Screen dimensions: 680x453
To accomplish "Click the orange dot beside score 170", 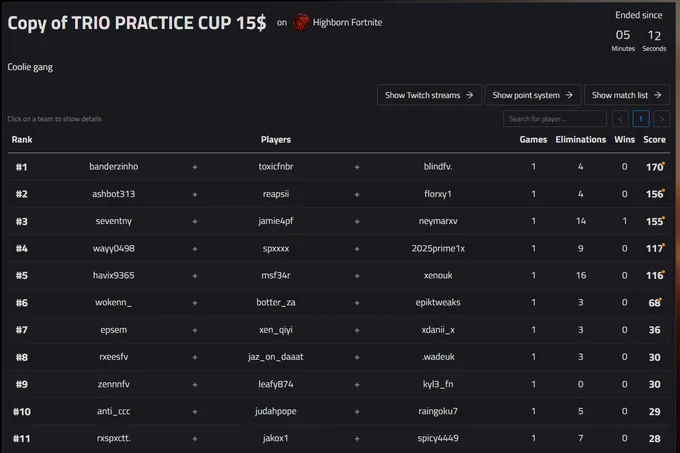I will (664, 163).
